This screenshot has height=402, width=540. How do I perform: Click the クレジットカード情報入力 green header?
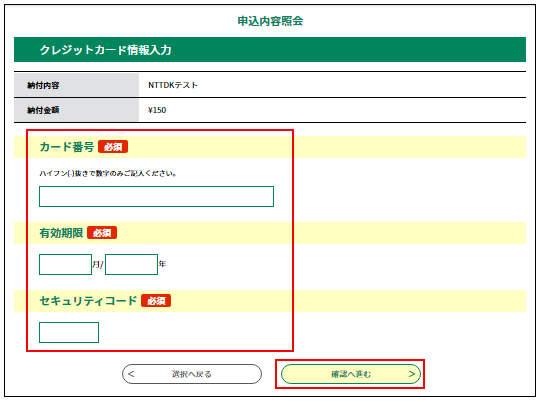pos(270,50)
